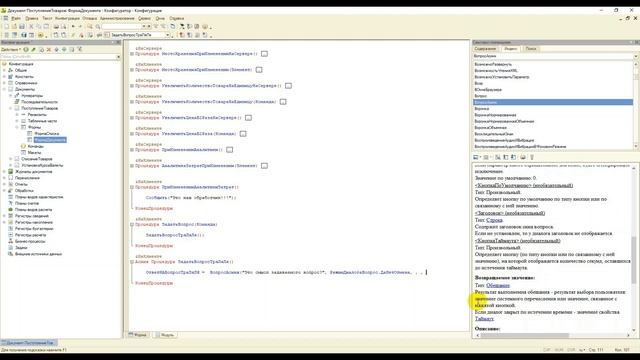Image resolution: width=640 pixels, height=360 pixels.
Task: Open the index search field dropdown arrow
Action: 636,56
